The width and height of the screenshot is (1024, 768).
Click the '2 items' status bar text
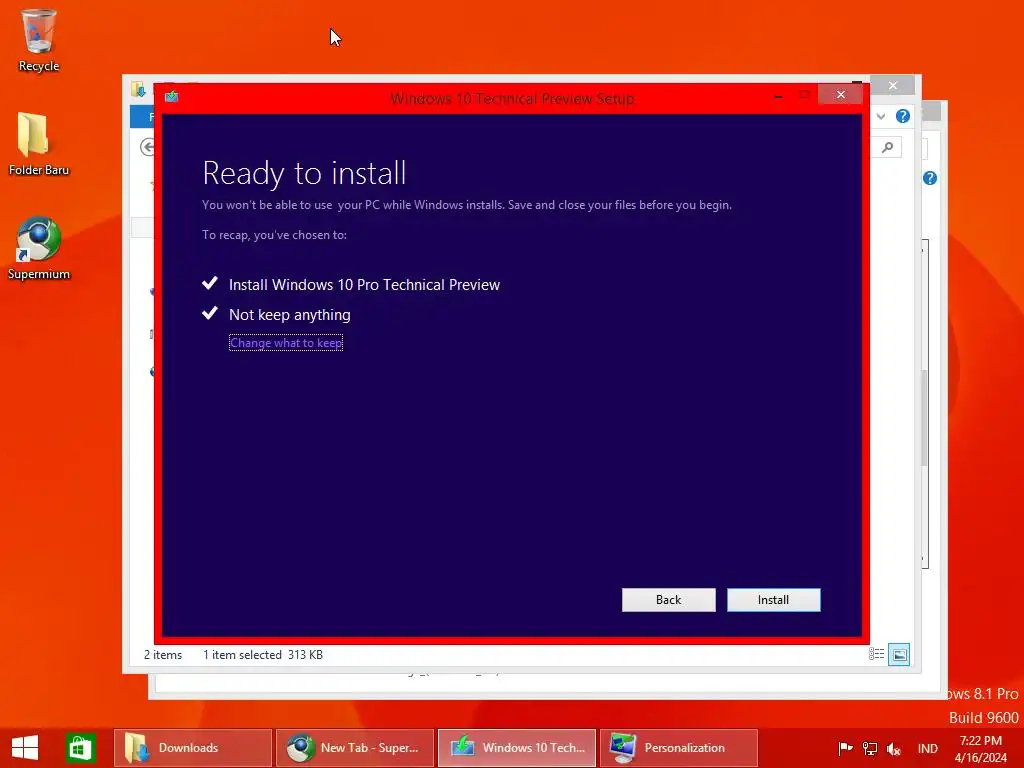163,654
